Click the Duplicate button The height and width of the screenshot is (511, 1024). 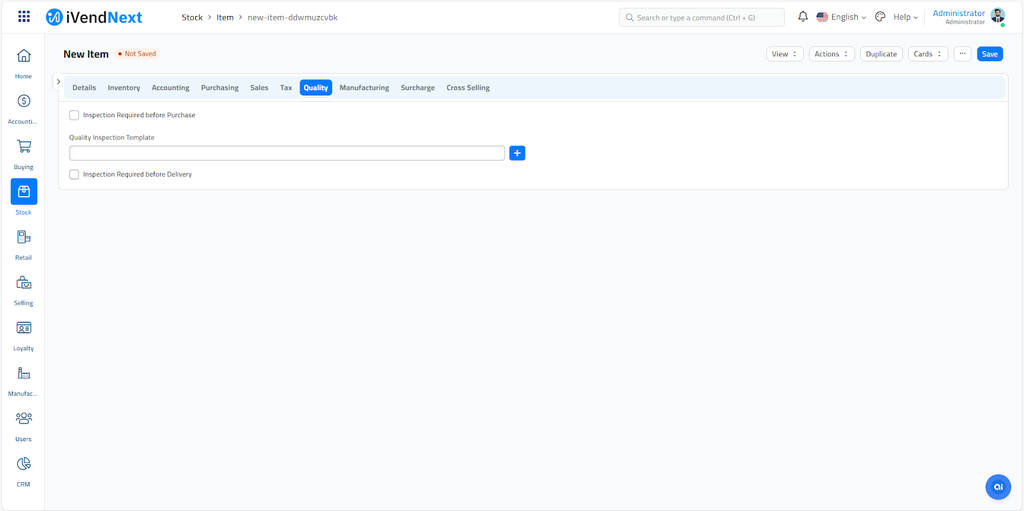point(881,54)
